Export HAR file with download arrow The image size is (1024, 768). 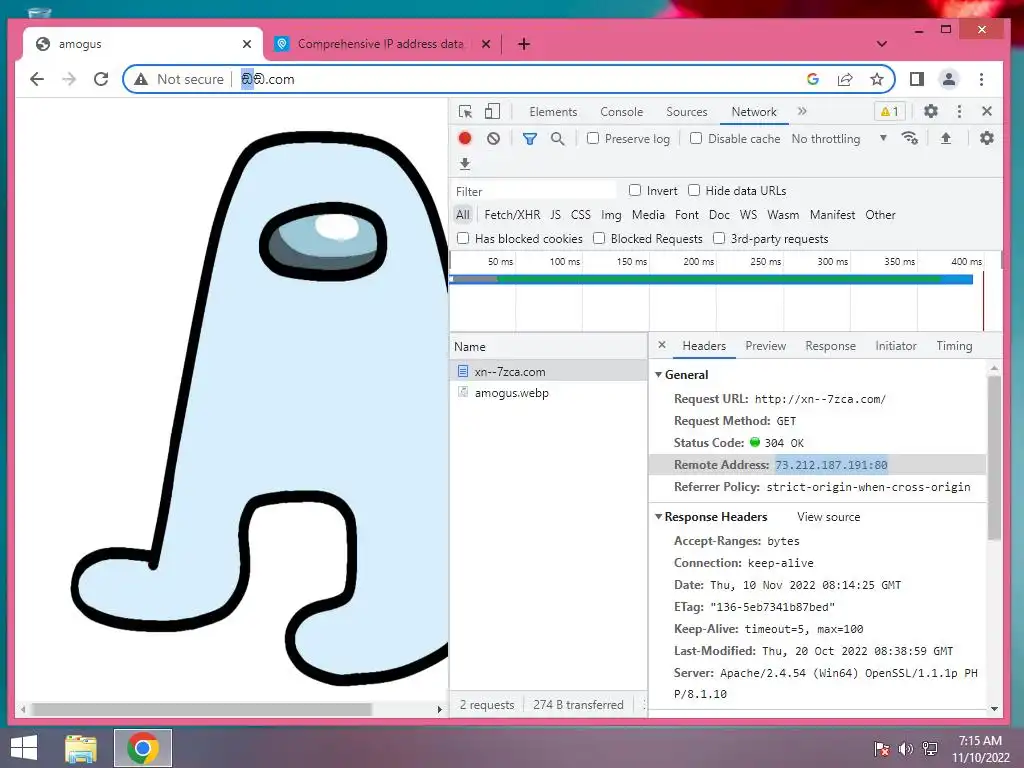point(465,164)
